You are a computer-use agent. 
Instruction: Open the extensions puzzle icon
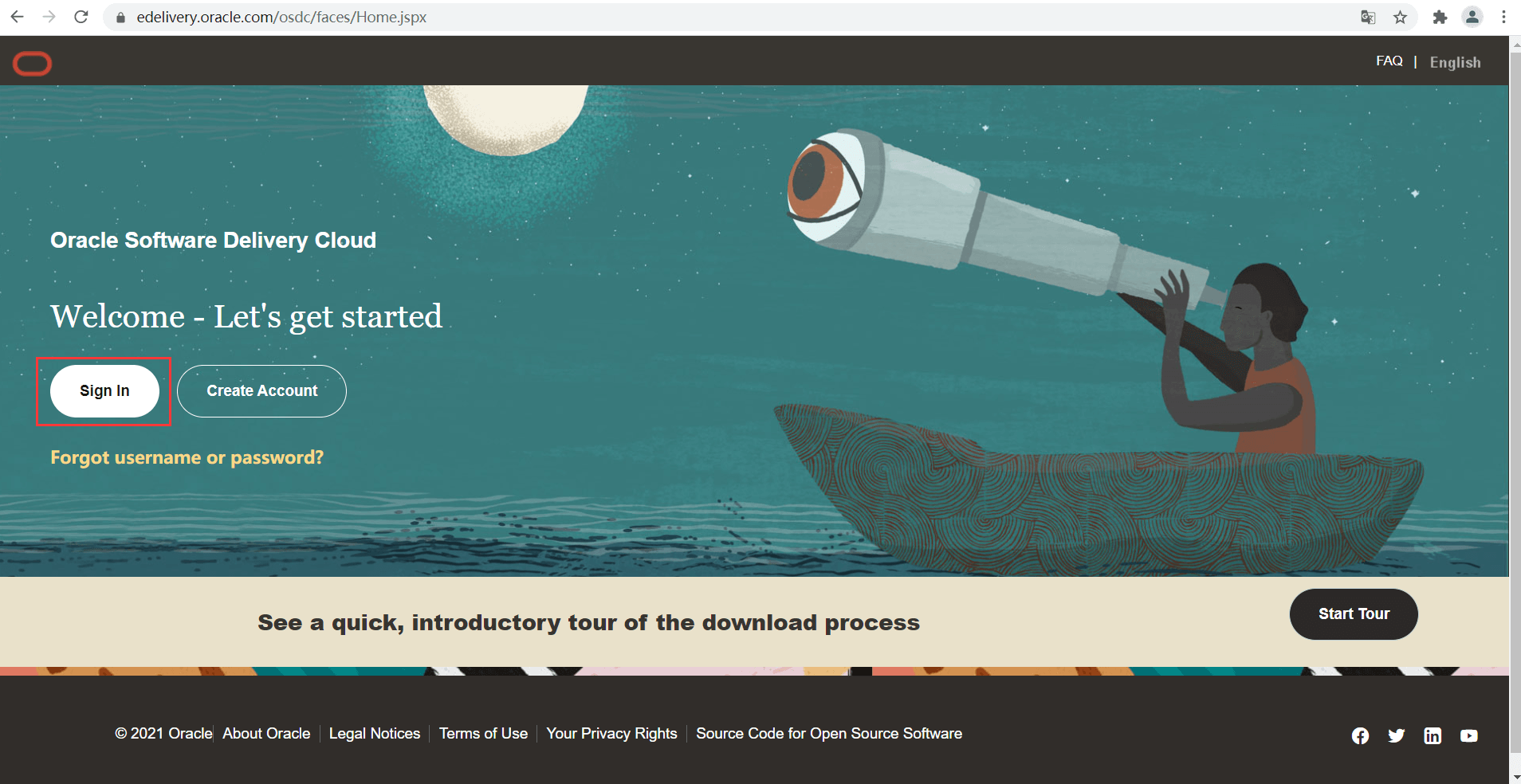[1440, 17]
